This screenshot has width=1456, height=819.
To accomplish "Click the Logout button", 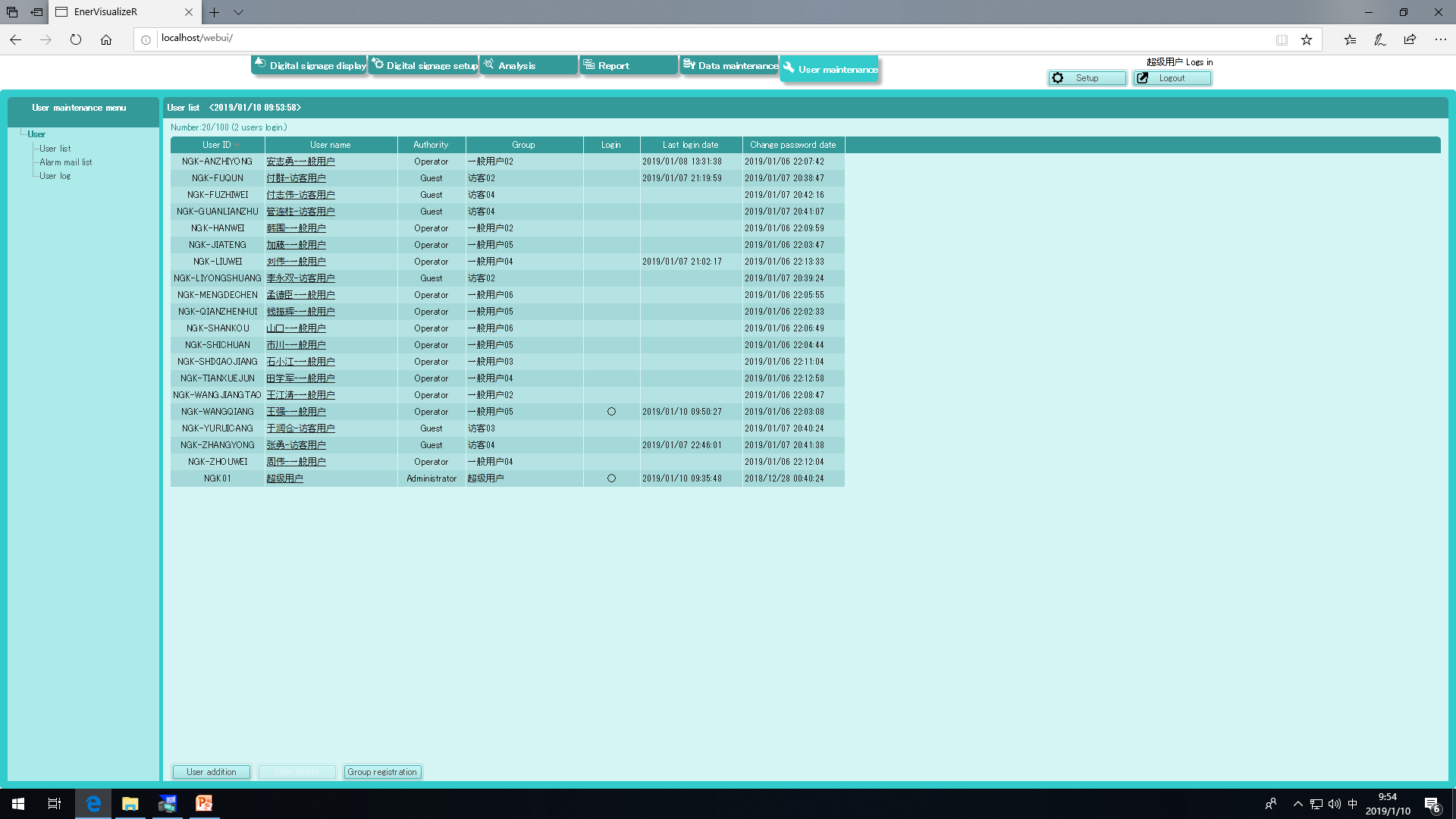I will tap(1172, 78).
